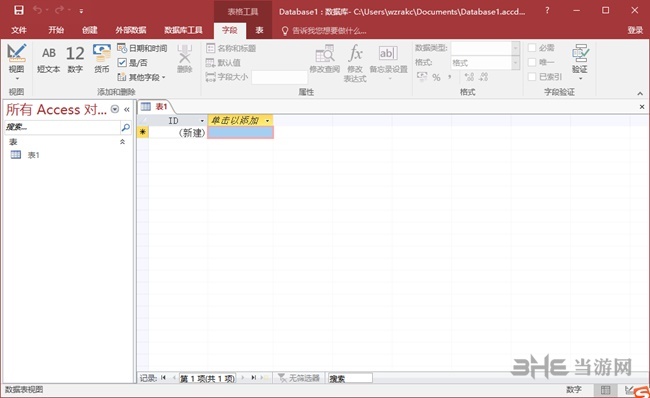
Task: Click the navigation pane 搜索 box
Action: (x=62, y=127)
